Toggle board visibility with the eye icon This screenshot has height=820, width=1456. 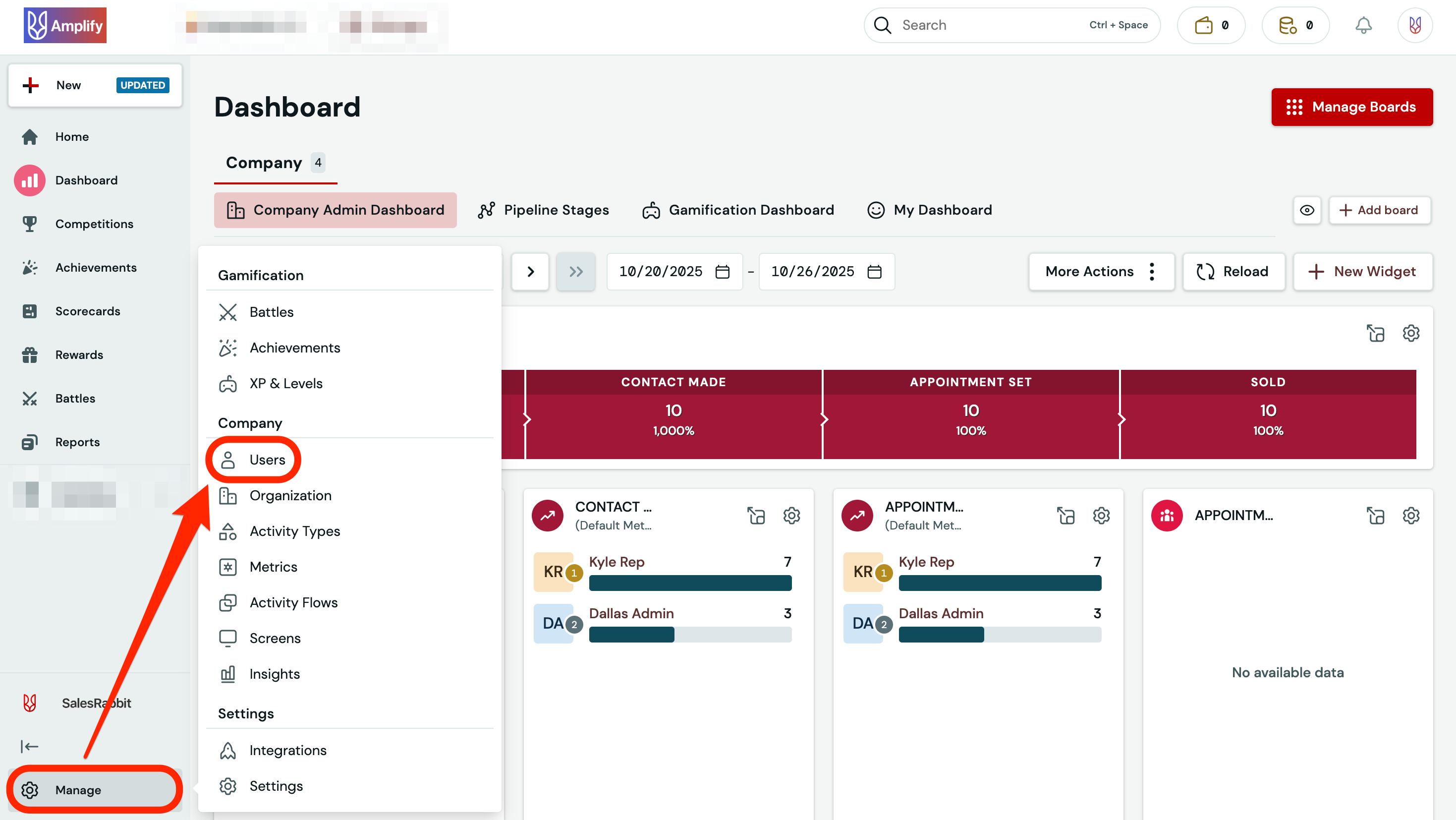pos(1307,210)
